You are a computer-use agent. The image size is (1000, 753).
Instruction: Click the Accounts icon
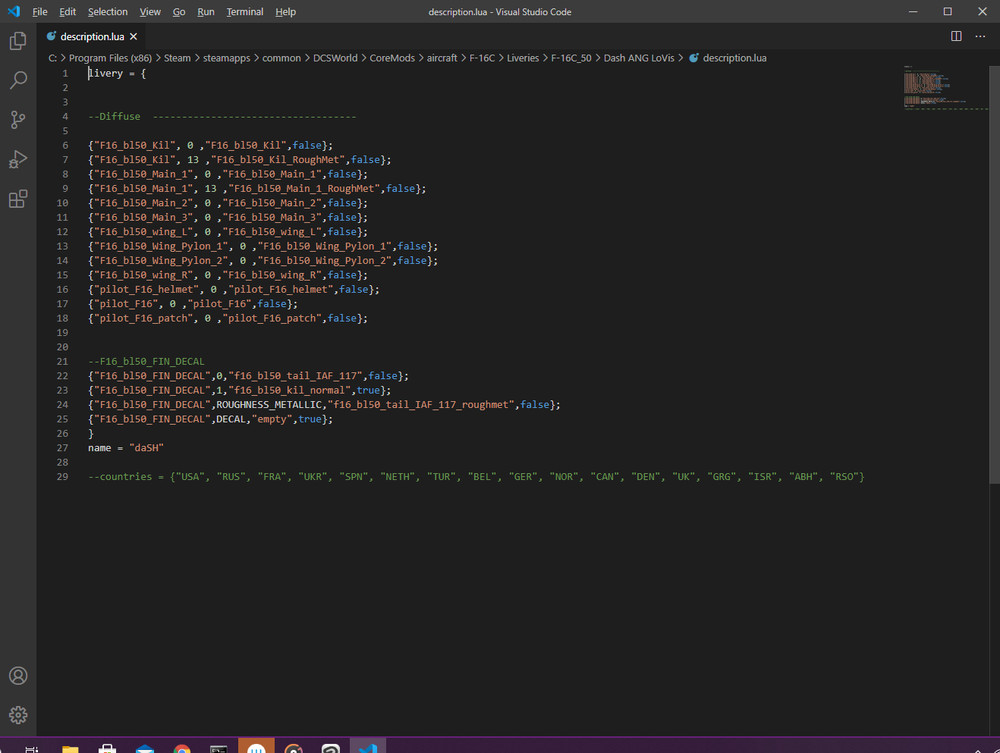(18, 676)
